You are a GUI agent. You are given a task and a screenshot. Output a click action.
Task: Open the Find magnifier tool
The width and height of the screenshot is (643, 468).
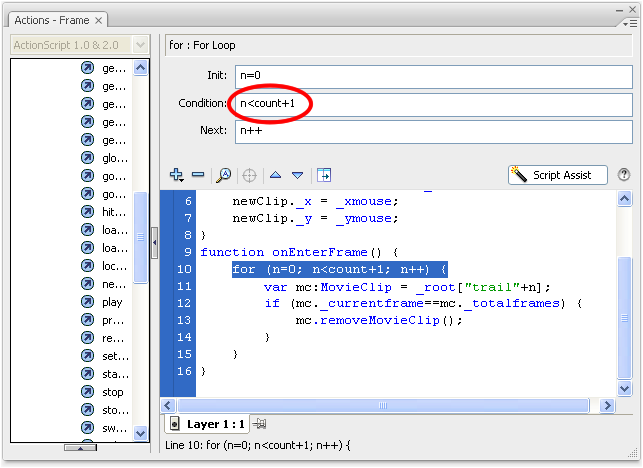click(224, 175)
